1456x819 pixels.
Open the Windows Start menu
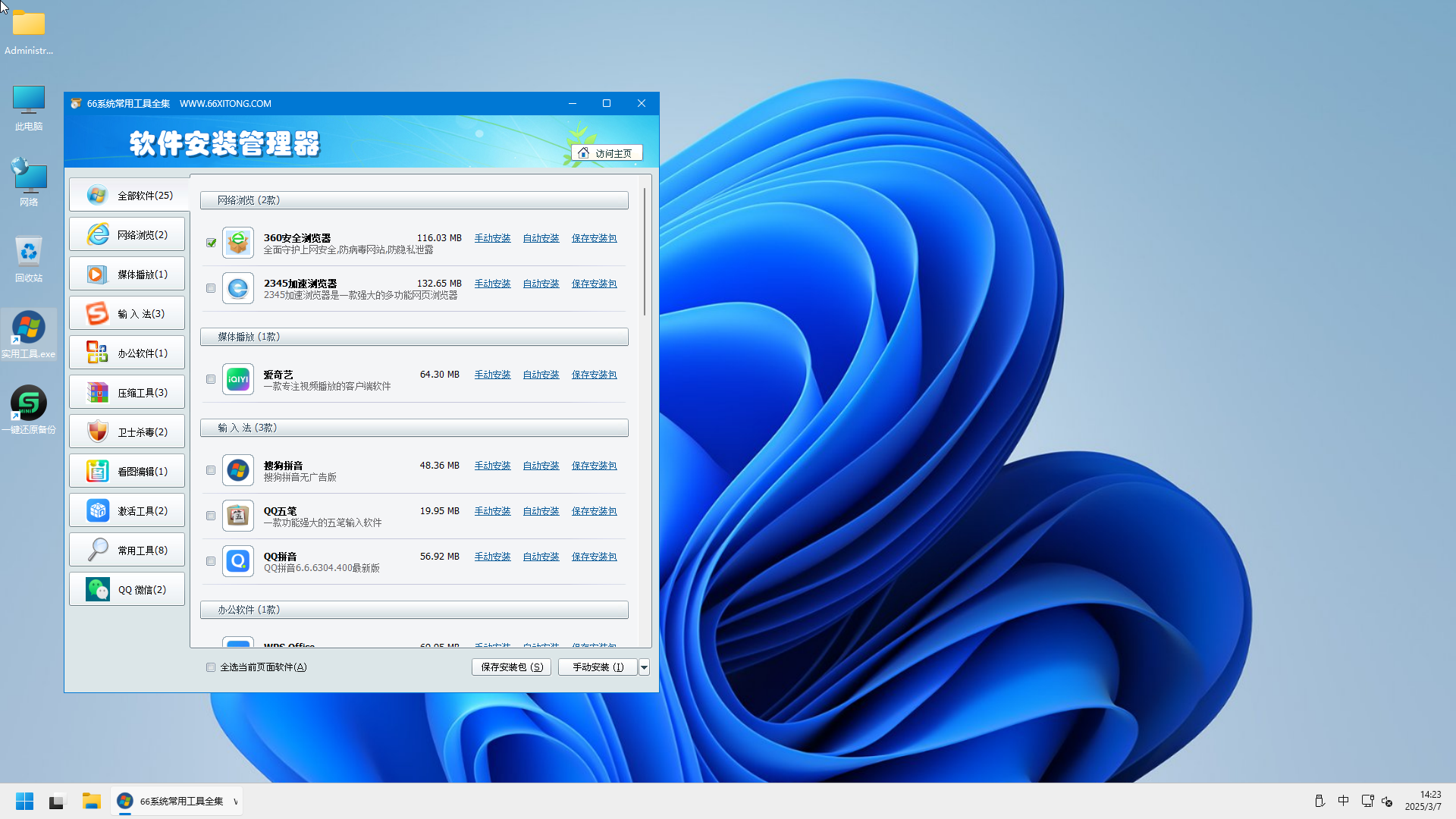point(24,801)
